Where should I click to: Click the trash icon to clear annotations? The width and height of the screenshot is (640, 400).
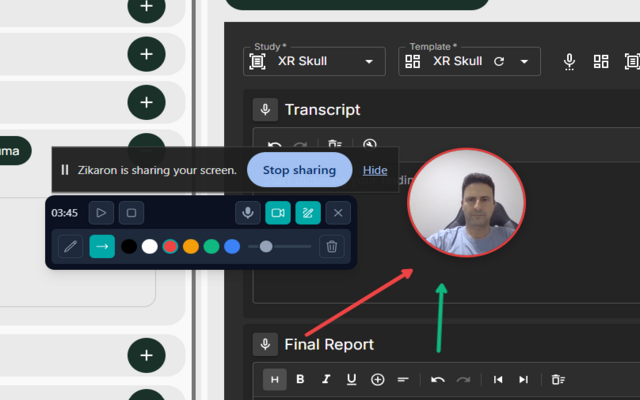pyautogui.click(x=332, y=247)
